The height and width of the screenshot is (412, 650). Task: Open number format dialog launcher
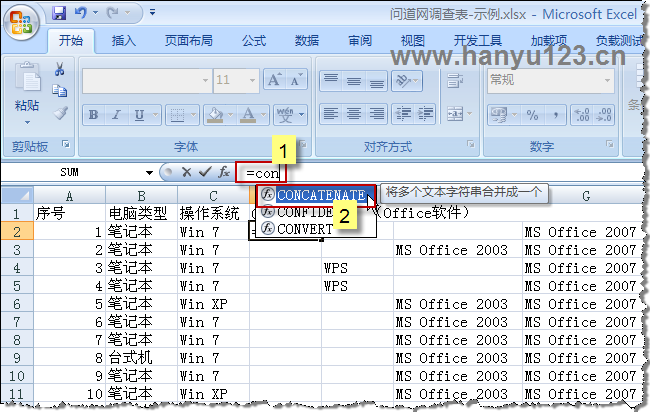(x=609, y=144)
